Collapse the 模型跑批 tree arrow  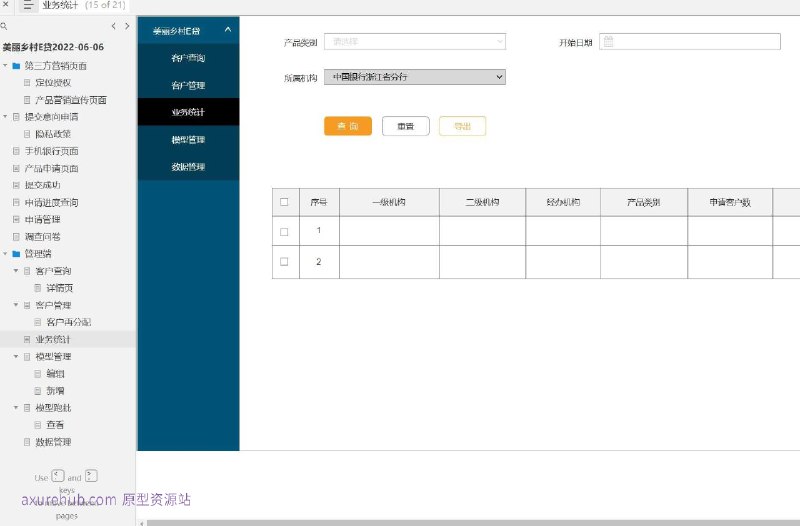pos(16,407)
